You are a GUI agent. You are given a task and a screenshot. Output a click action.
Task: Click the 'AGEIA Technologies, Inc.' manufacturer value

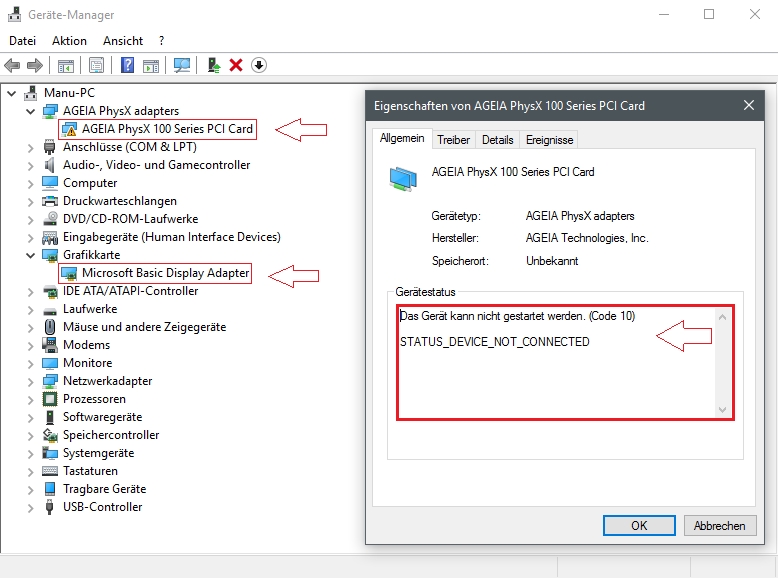pyautogui.click(x=587, y=238)
